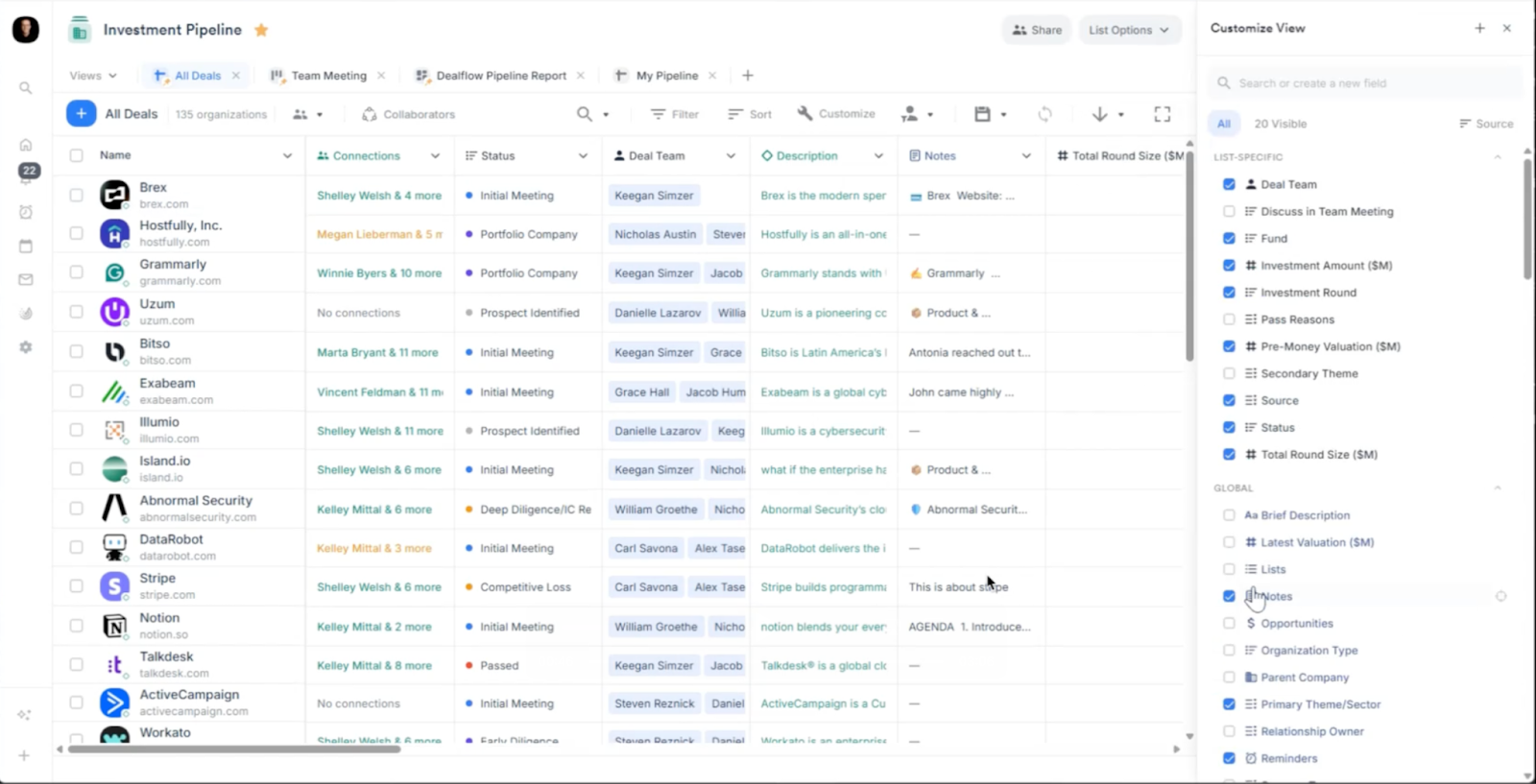Image resolution: width=1536 pixels, height=784 pixels.
Task: Uncheck the Deal Team field checkbox
Action: 1229,184
